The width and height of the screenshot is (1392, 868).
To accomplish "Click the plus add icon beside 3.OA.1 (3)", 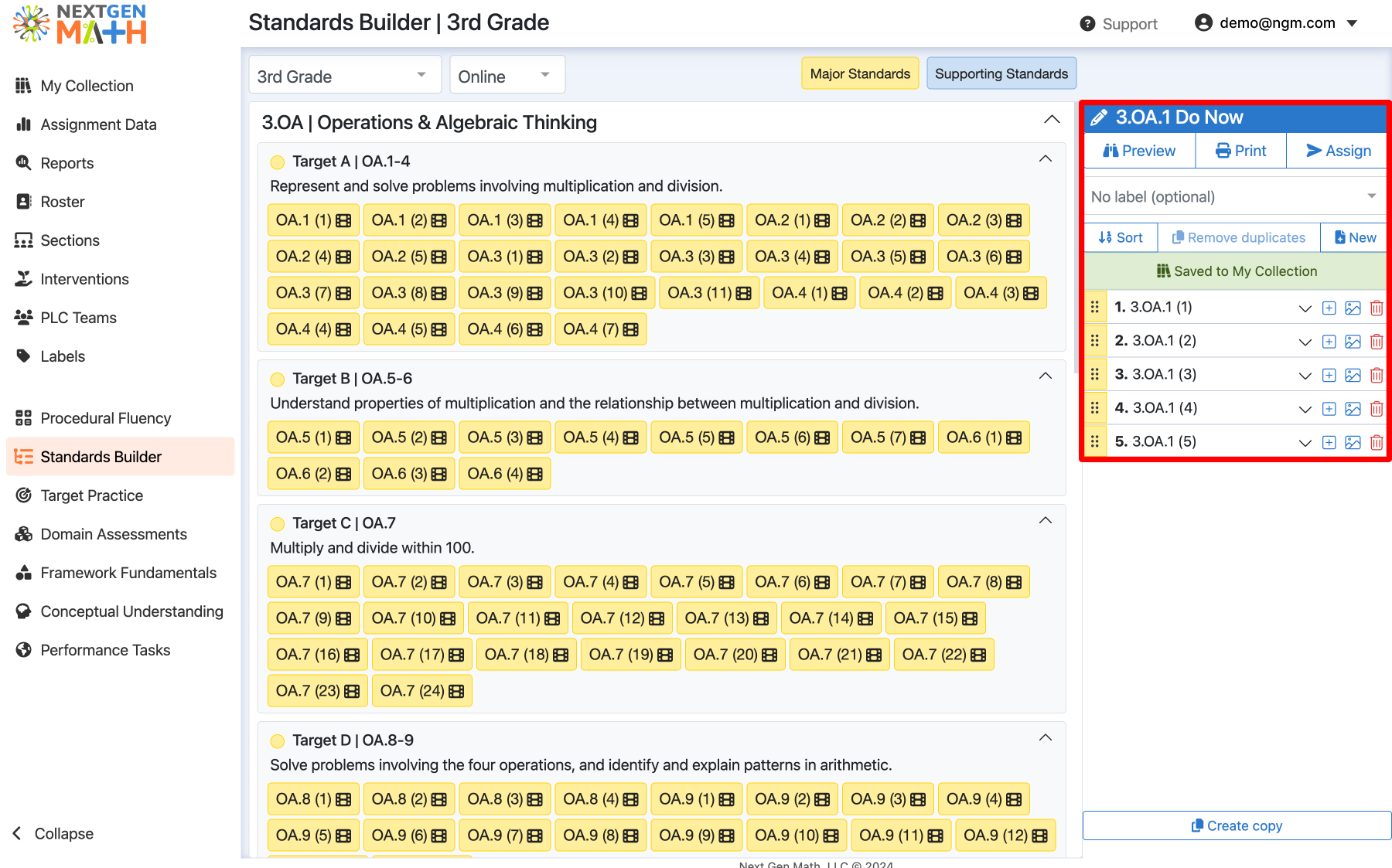I will coord(1329,375).
